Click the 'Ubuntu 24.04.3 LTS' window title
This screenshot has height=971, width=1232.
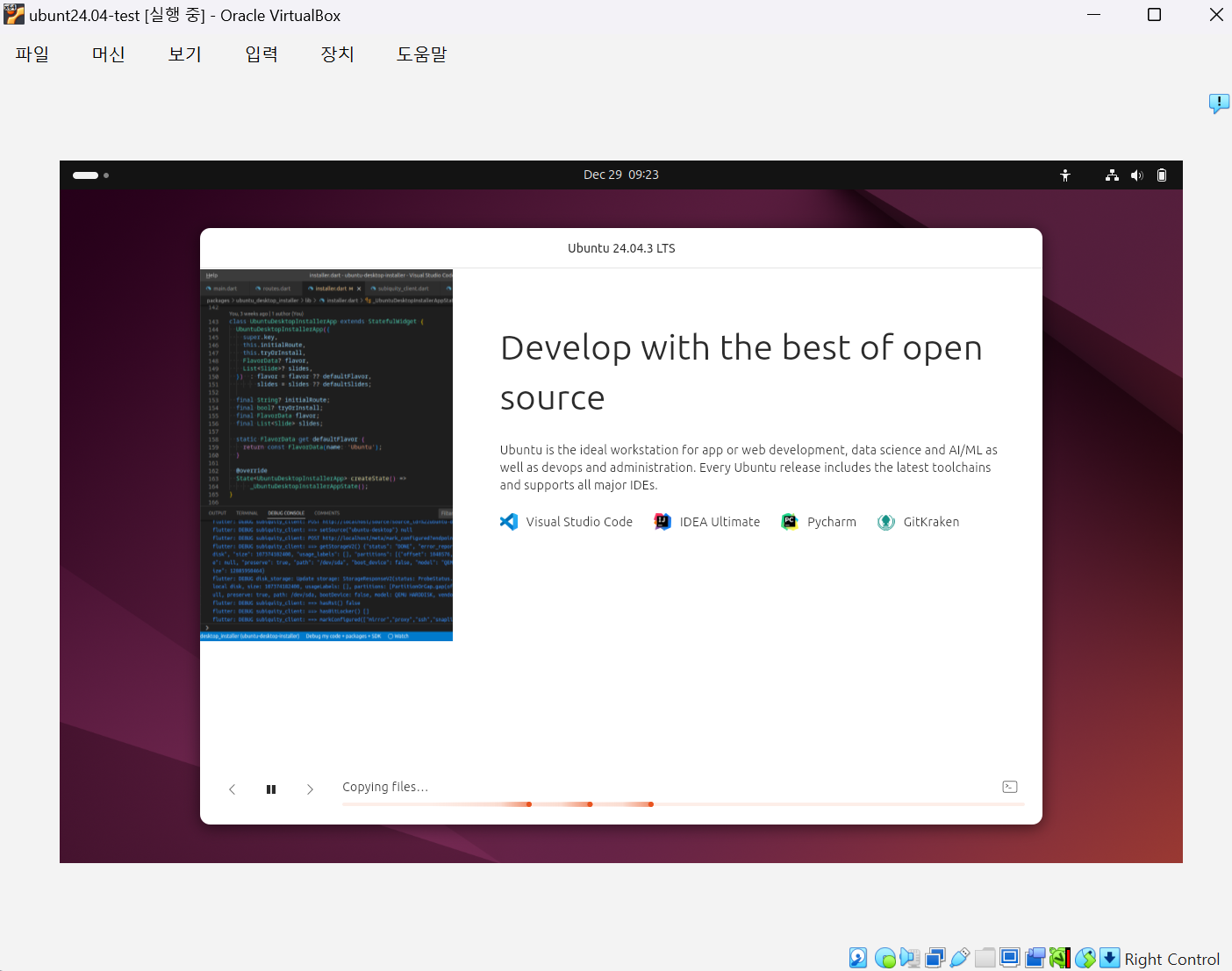pyautogui.click(x=621, y=248)
